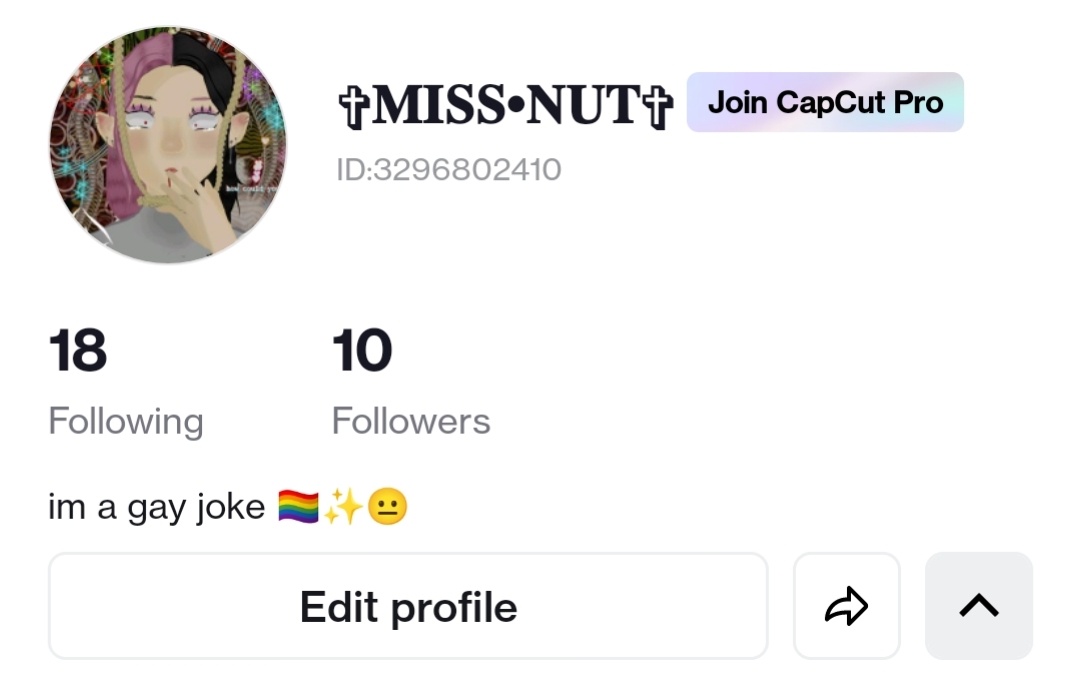Image resolution: width=1080 pixels, height=682 pixels.
Task: Open the circular profile avatar picture
Action: click(168, 145)
